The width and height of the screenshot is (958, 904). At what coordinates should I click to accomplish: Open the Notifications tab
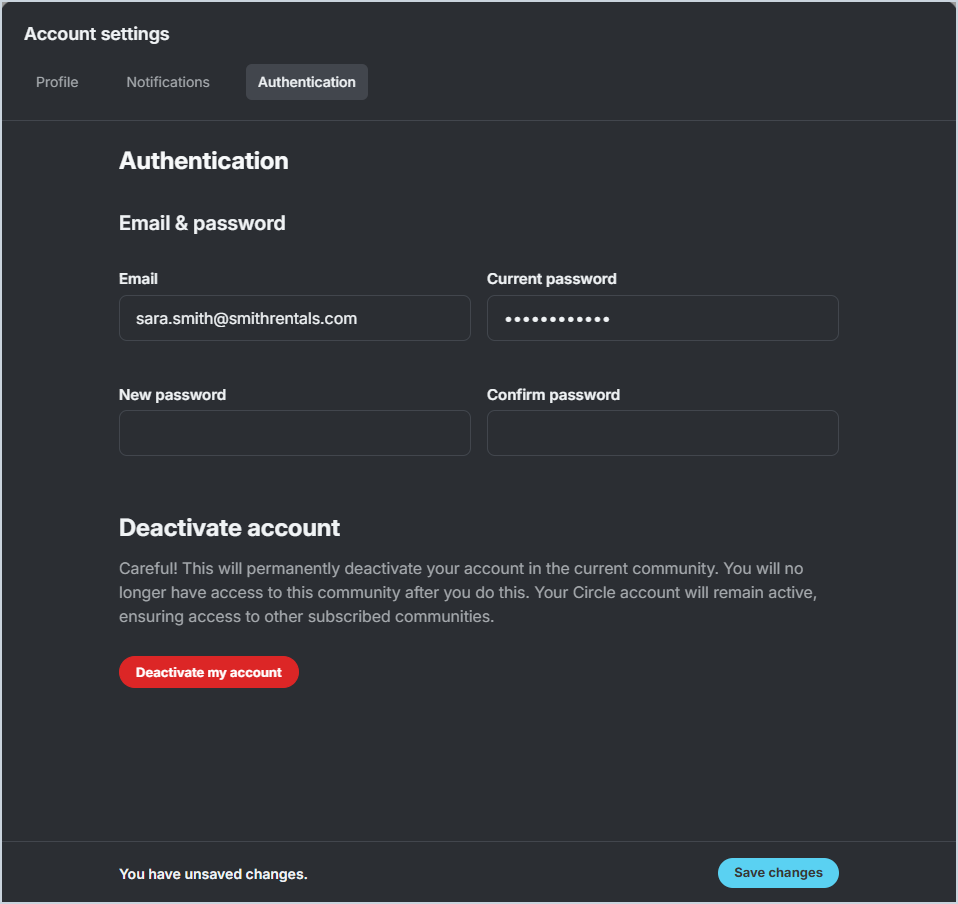[x=168, y=82]
